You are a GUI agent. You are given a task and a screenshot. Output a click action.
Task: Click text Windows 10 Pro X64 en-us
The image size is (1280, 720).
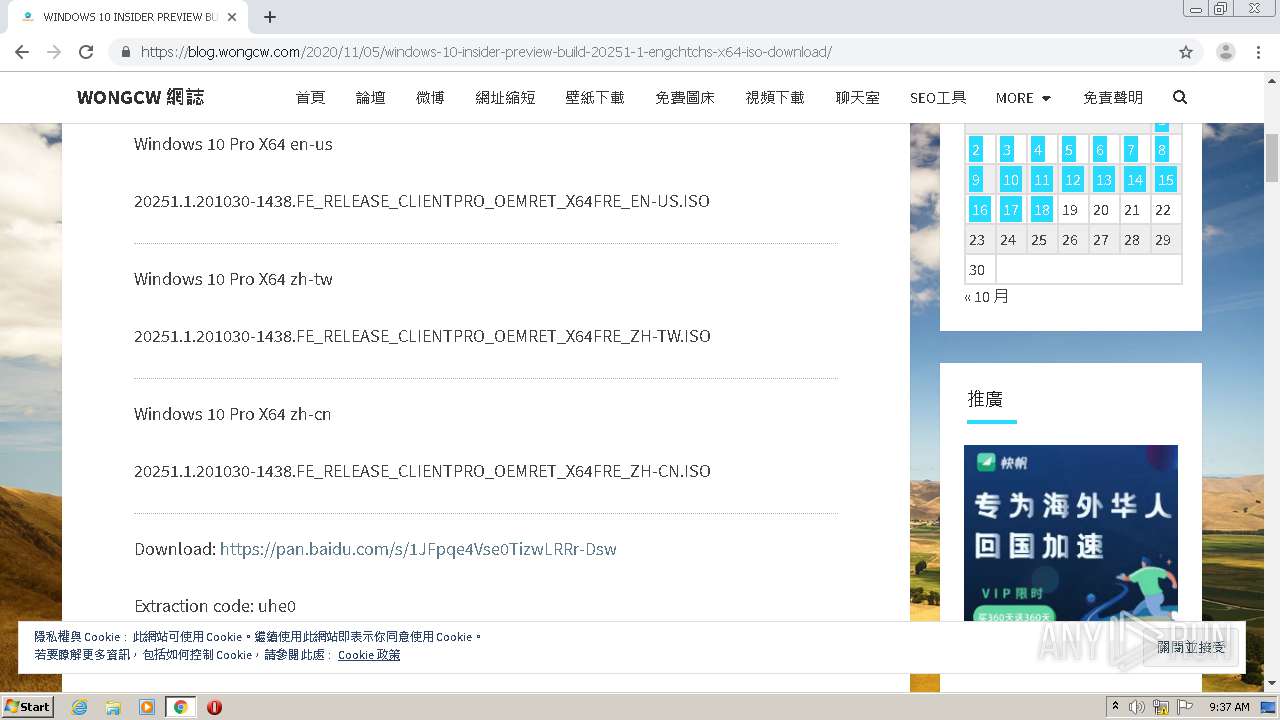233,144
